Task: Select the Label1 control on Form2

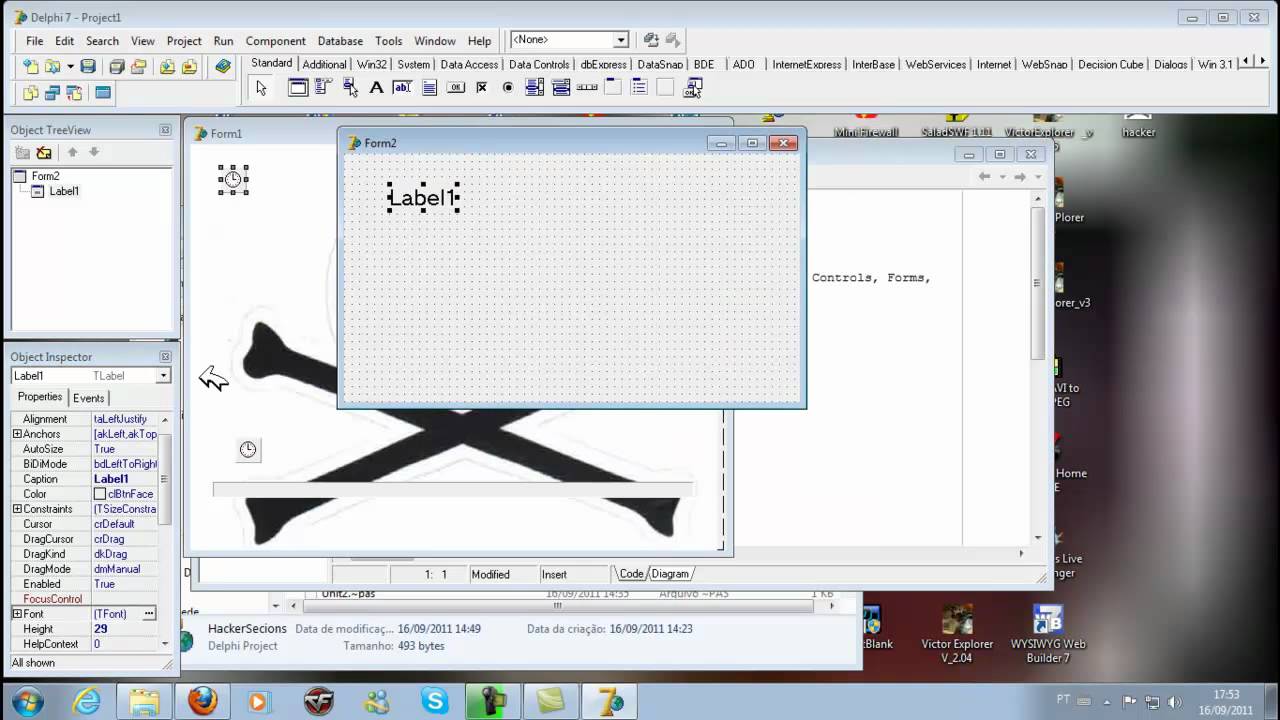Action: (x=423, y=198)
